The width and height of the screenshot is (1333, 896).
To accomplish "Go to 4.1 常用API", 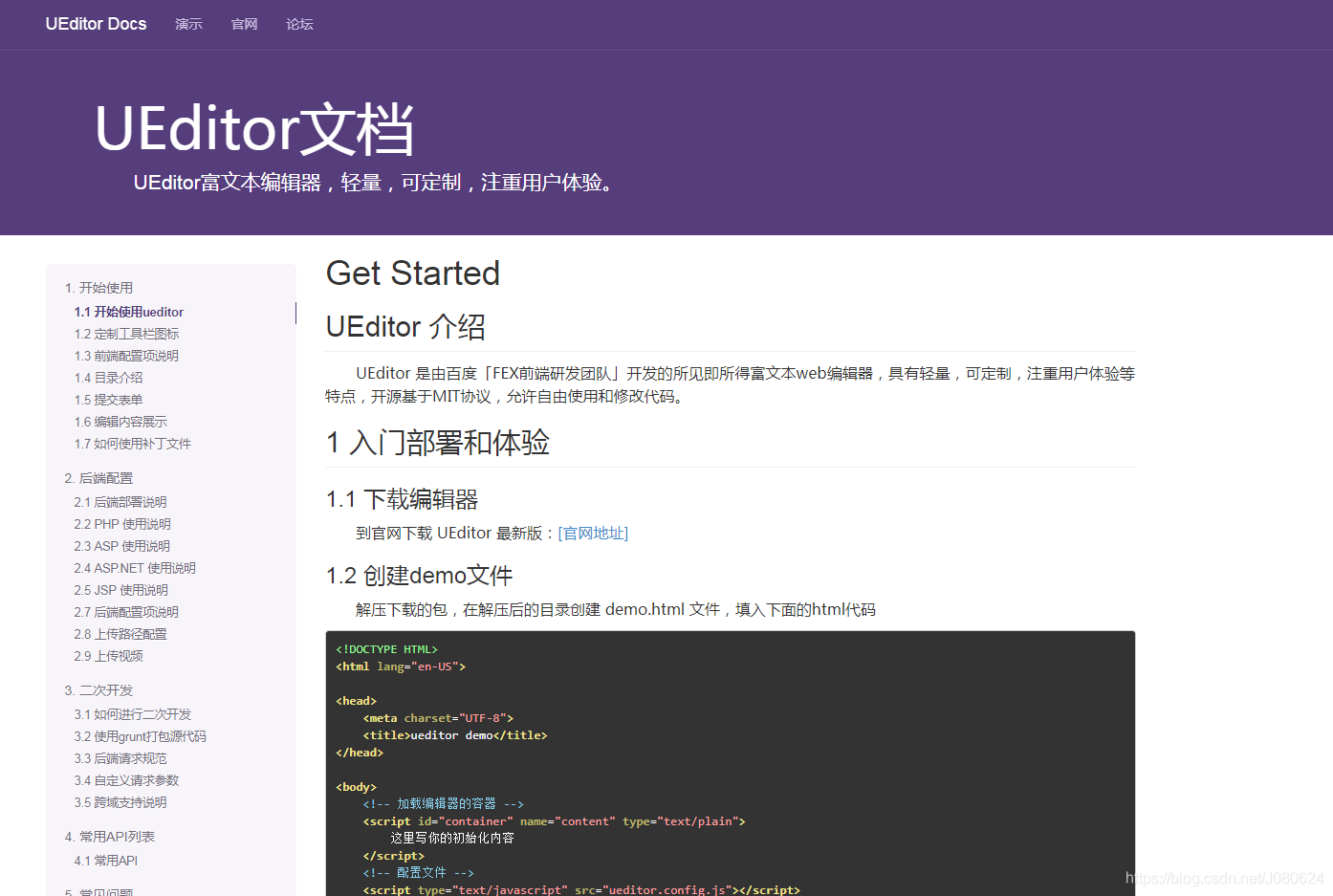I will click(106, 861).
